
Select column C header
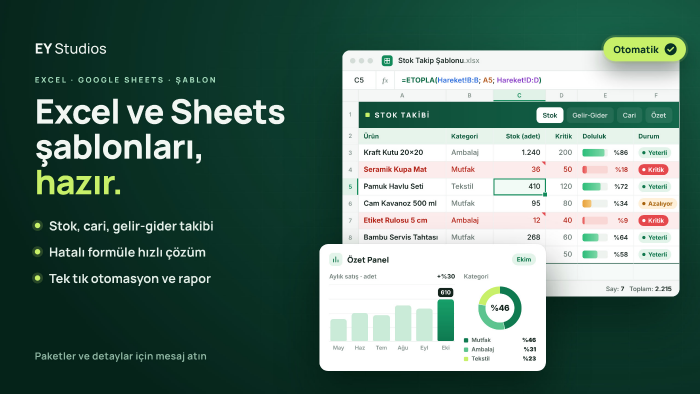point(519,95)
